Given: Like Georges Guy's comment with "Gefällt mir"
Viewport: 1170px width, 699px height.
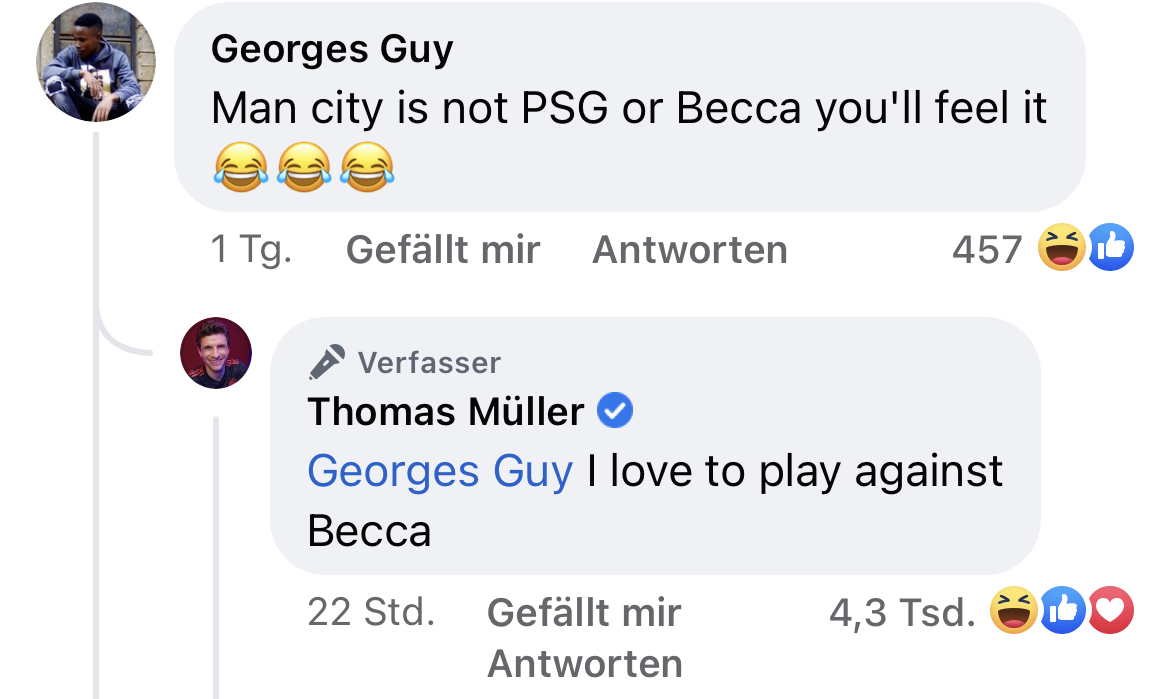Looking at the screenshot, I should tap(442, 249).
